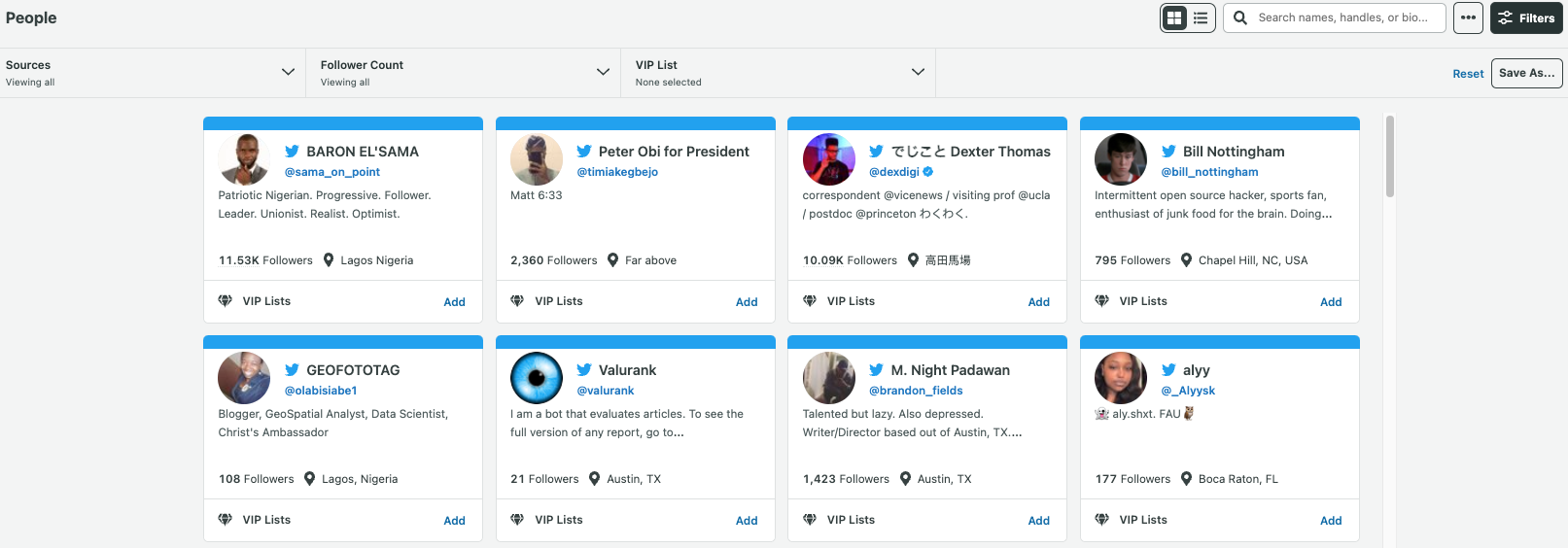Image resolution: width=1568 pixels, height=548 pixels.
Task: Expand the VIP List dropdown
Action: click(918, 72)
